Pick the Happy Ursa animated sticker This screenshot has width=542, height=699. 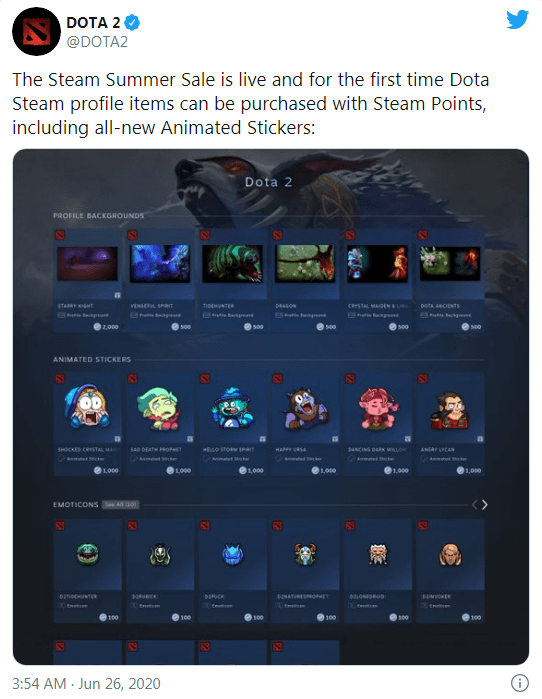pos(305,425)
